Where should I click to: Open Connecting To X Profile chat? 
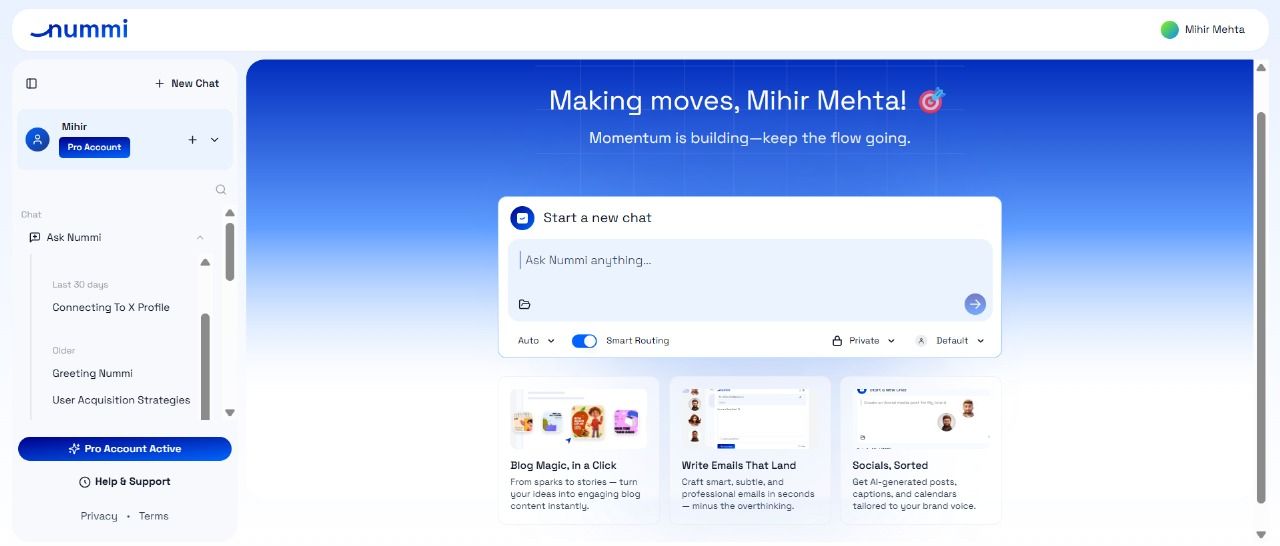point(111,308)
